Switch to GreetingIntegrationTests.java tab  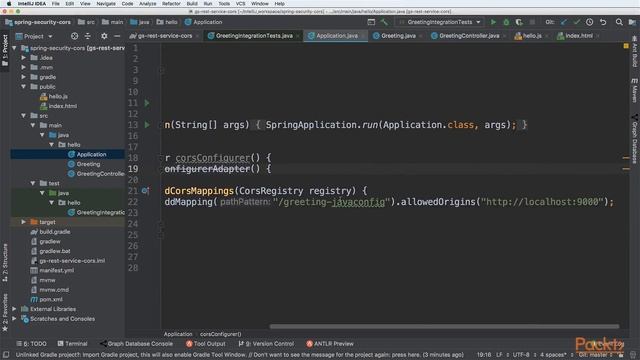tap(253, 36)
